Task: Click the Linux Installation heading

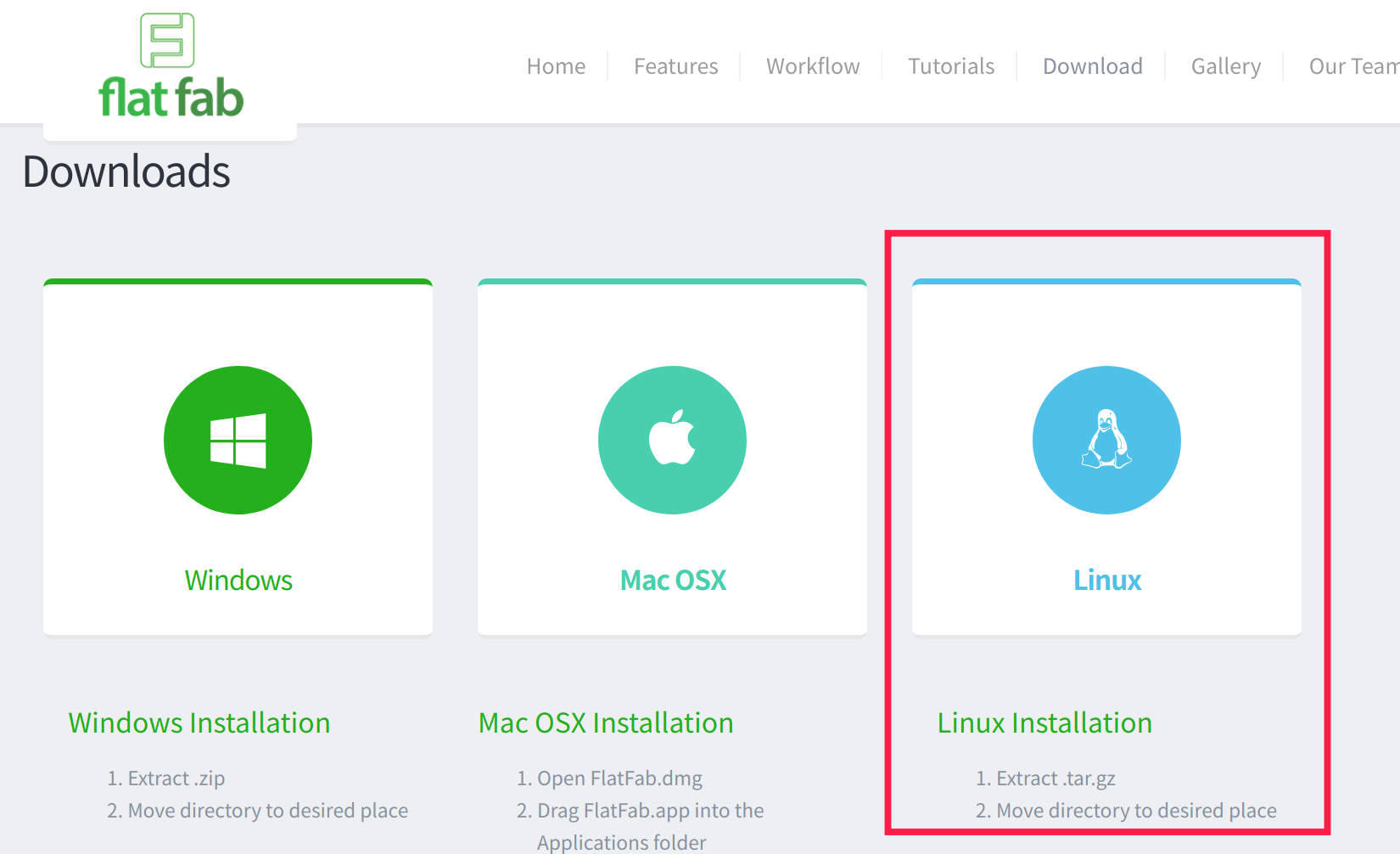Action: click(1044, 723)
